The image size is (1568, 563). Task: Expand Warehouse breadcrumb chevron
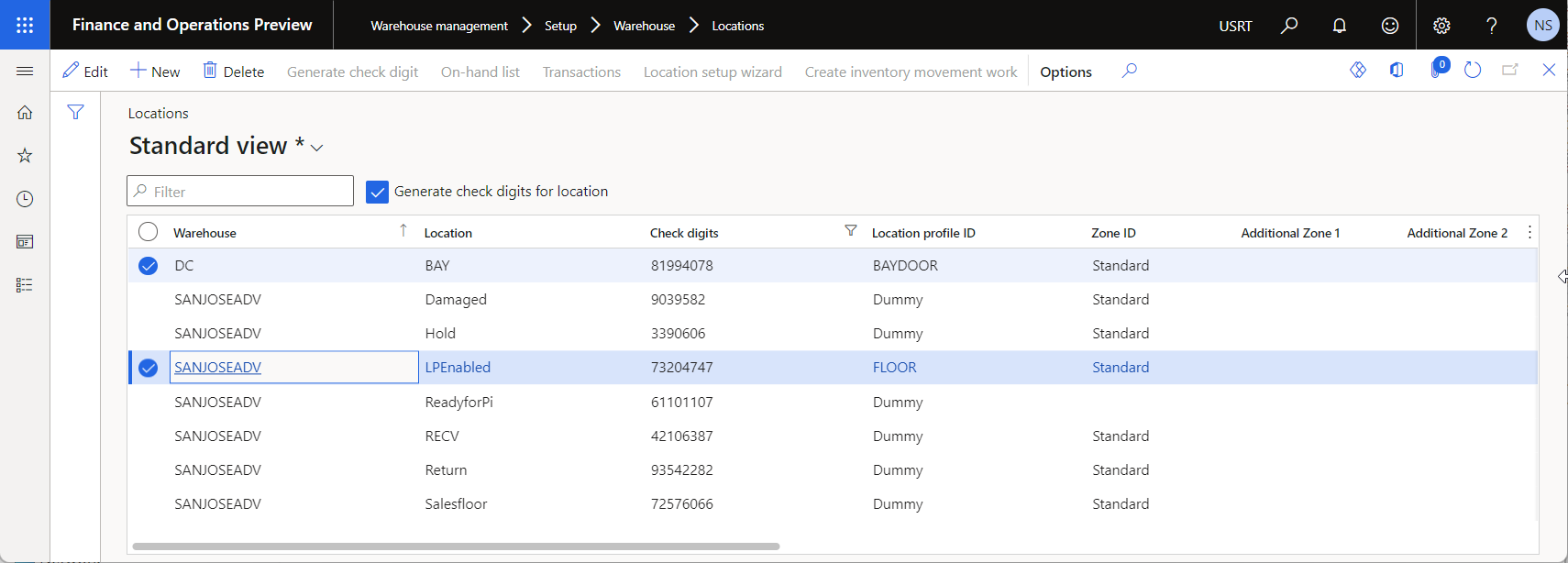[694, 26]
